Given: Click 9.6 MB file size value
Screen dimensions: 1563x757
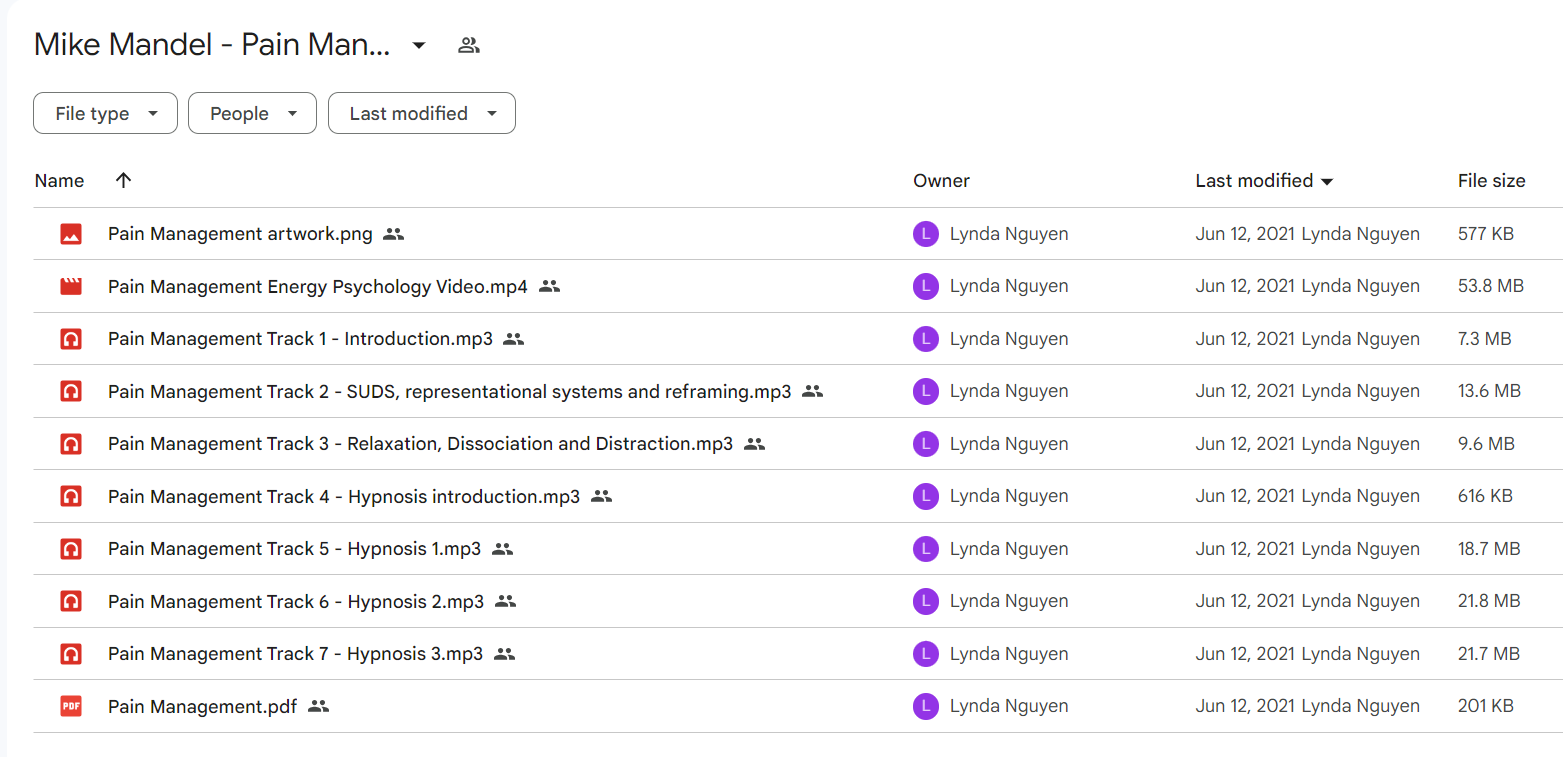Looking at the screenshot, I should pos(1486,444).
